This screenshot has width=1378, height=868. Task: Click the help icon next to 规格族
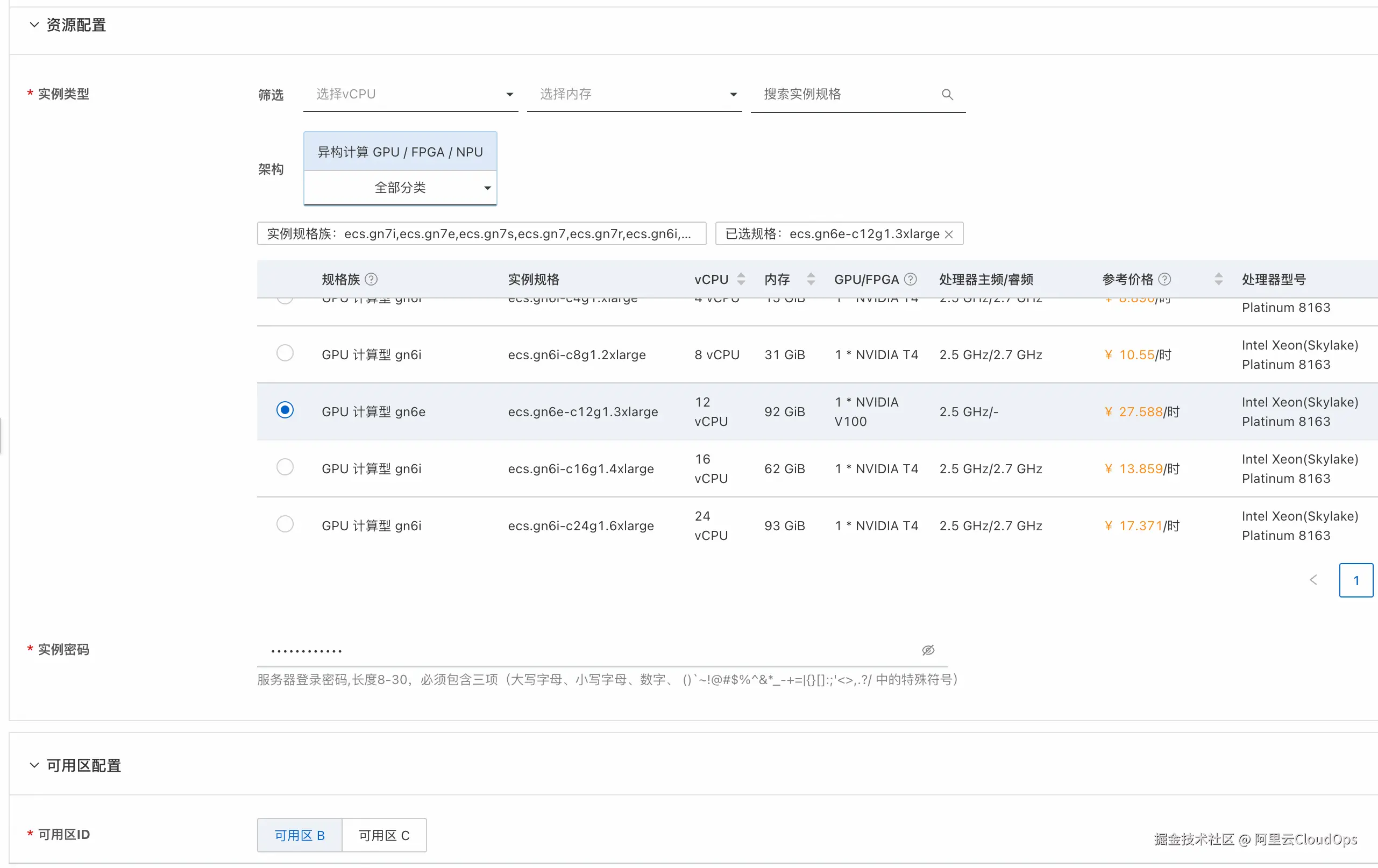372,279
